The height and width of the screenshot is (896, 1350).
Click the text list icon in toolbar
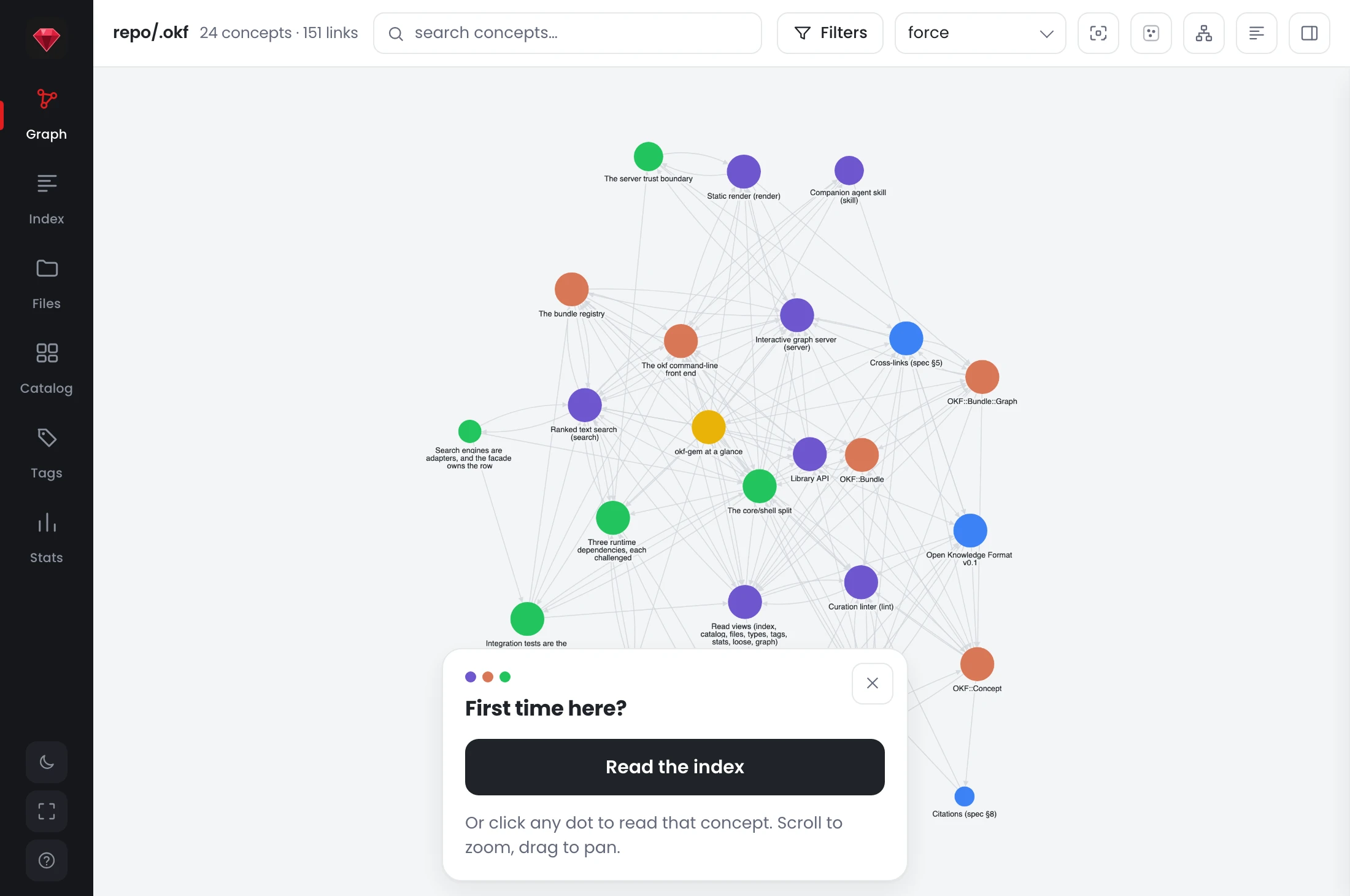[1257, 33]
